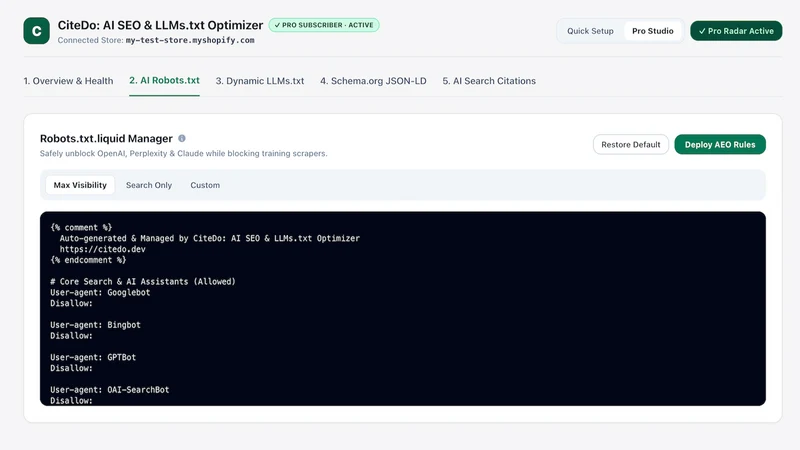Switch to 5. AI Search Citations tab

pyautogui.click(x=489, y=81)
